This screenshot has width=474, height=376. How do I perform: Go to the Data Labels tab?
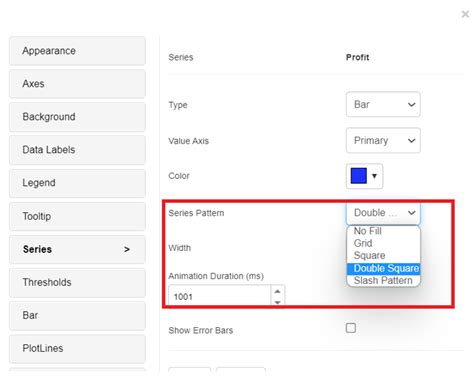click(x=77, y=150)
